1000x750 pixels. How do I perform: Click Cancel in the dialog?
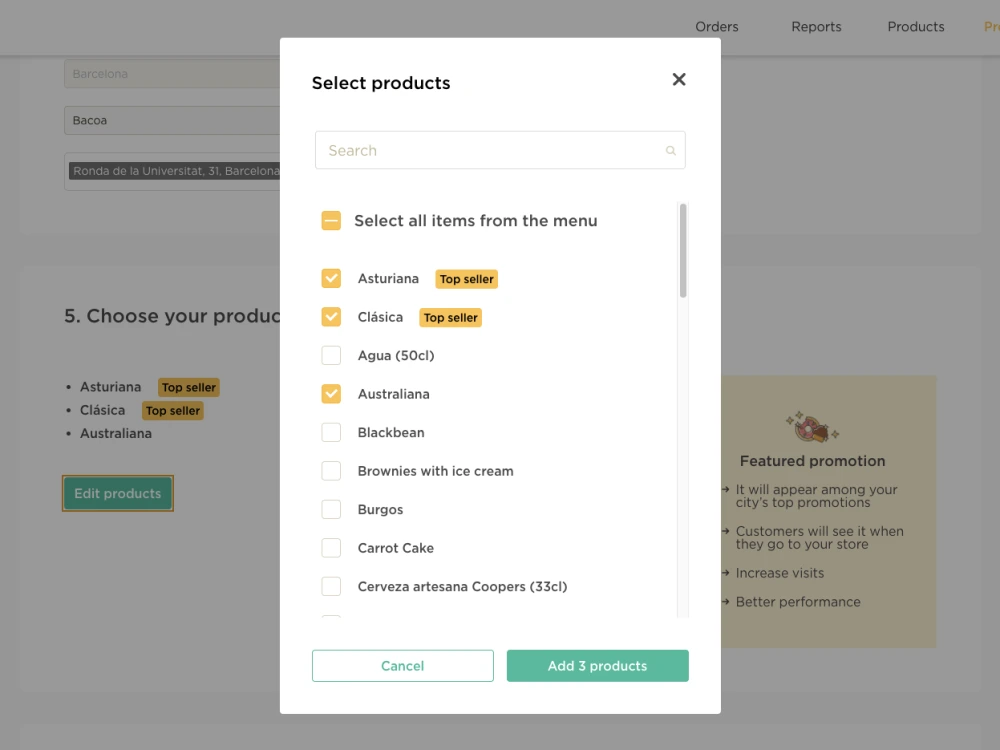402,666
